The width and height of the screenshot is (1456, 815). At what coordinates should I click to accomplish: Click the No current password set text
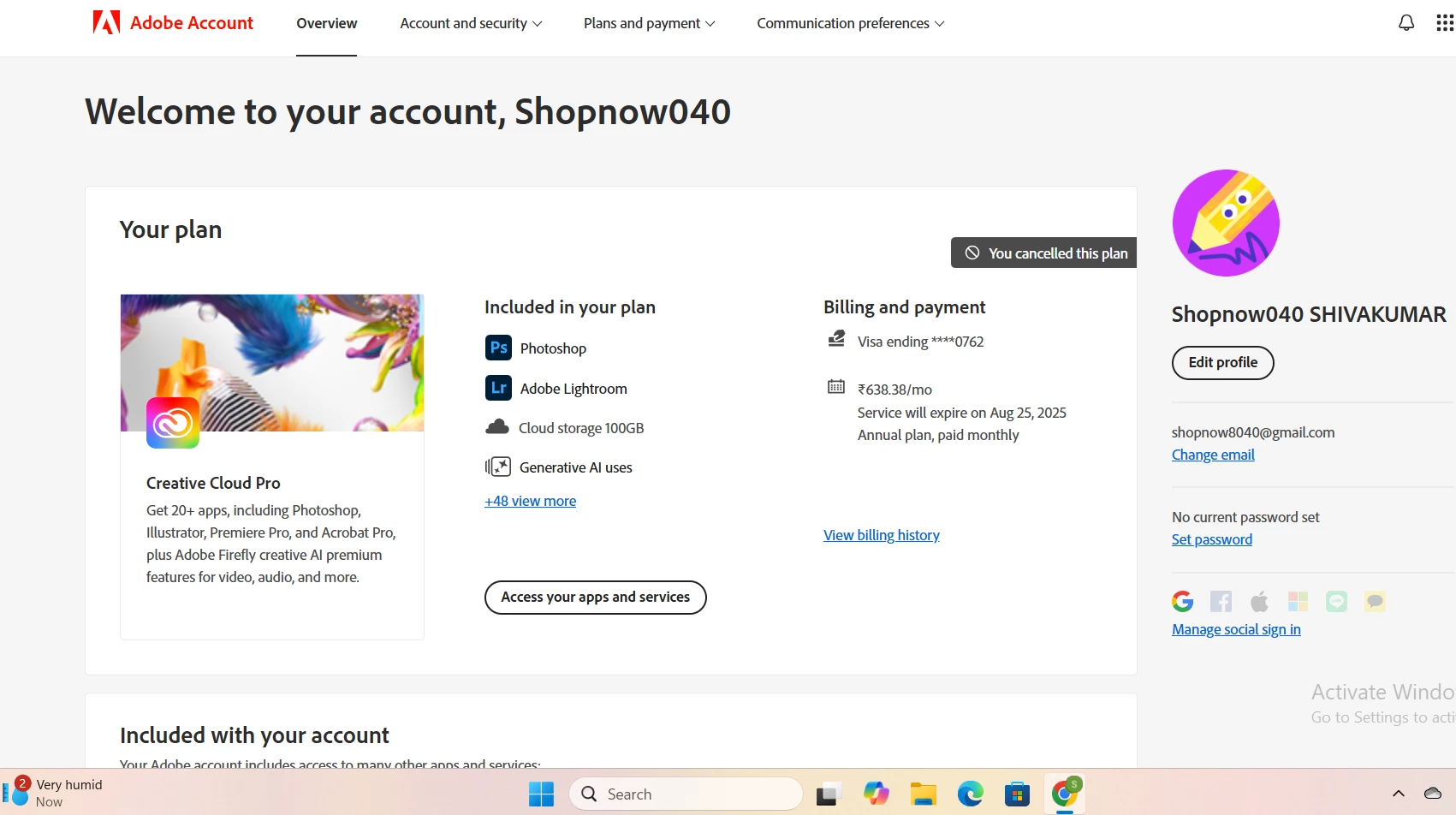(x=1245, y=517)
